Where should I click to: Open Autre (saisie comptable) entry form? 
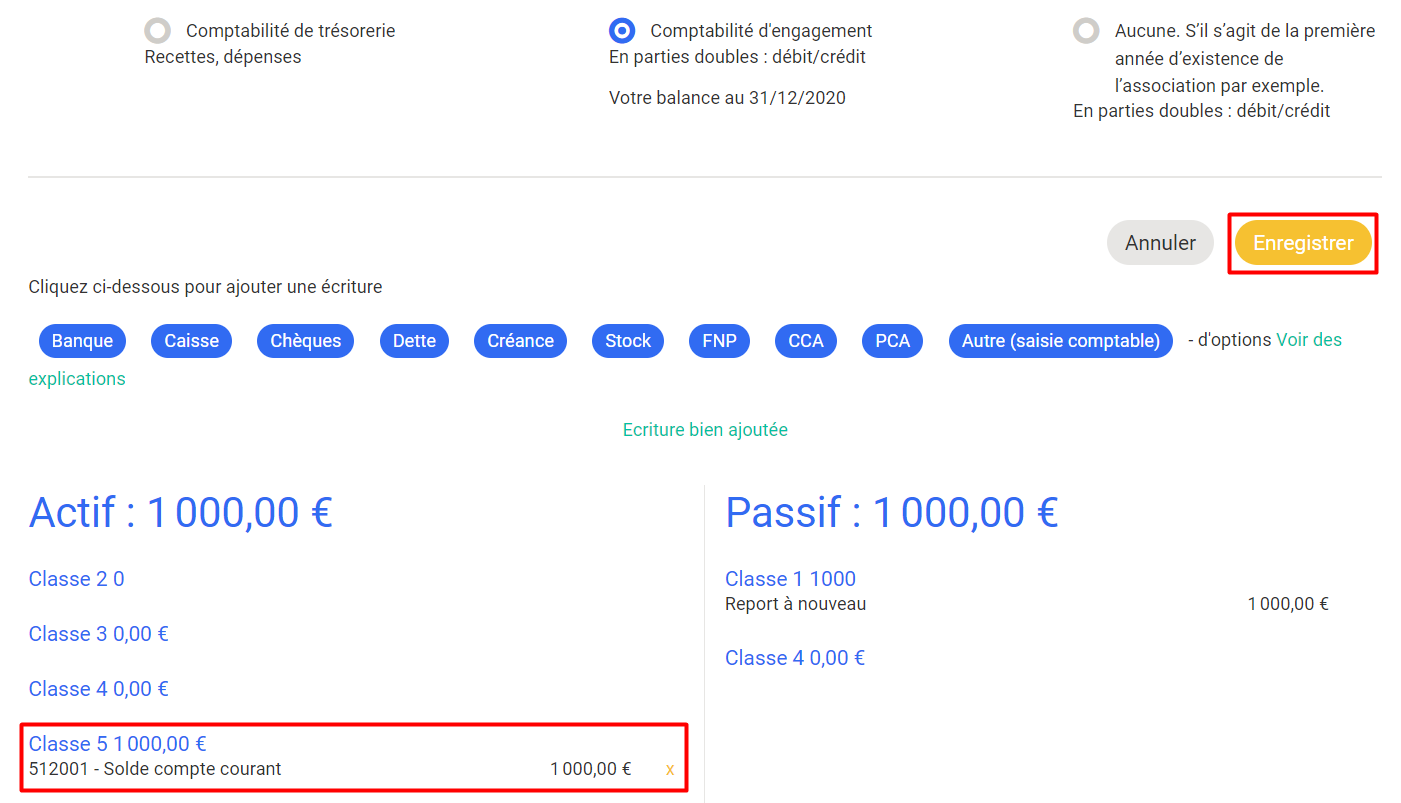point(1061,341)
